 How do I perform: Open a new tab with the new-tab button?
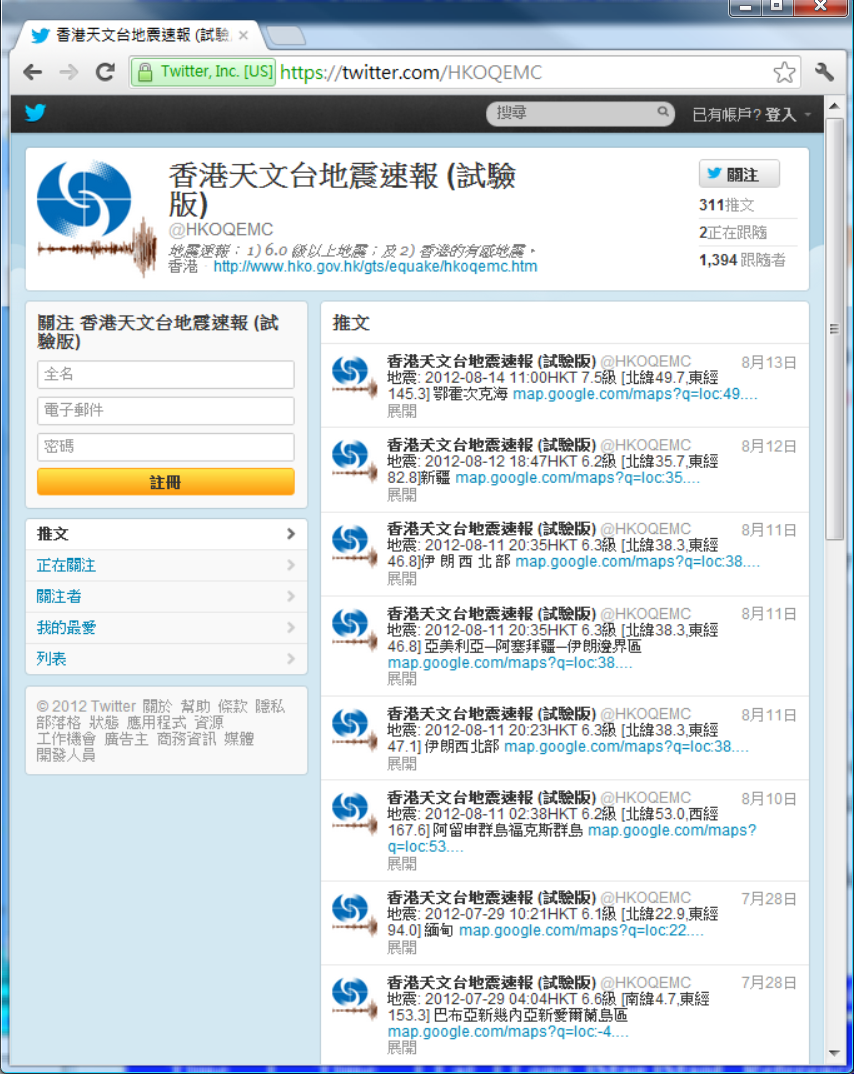[x=285, y=36]
